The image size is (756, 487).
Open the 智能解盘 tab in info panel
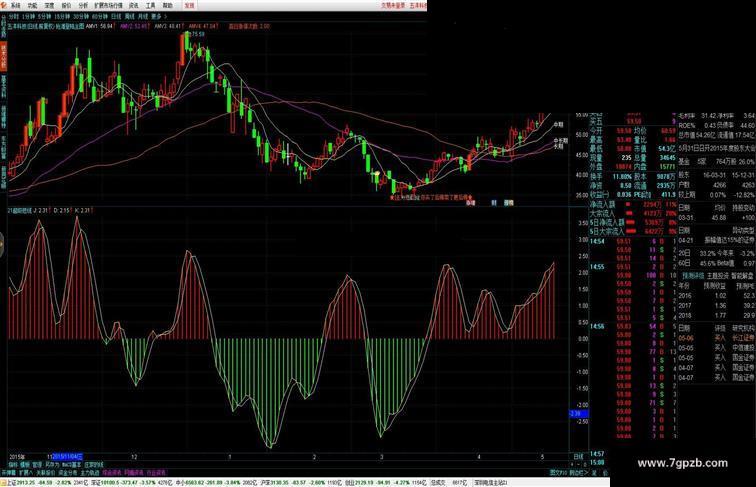click(x=742, y=276)
